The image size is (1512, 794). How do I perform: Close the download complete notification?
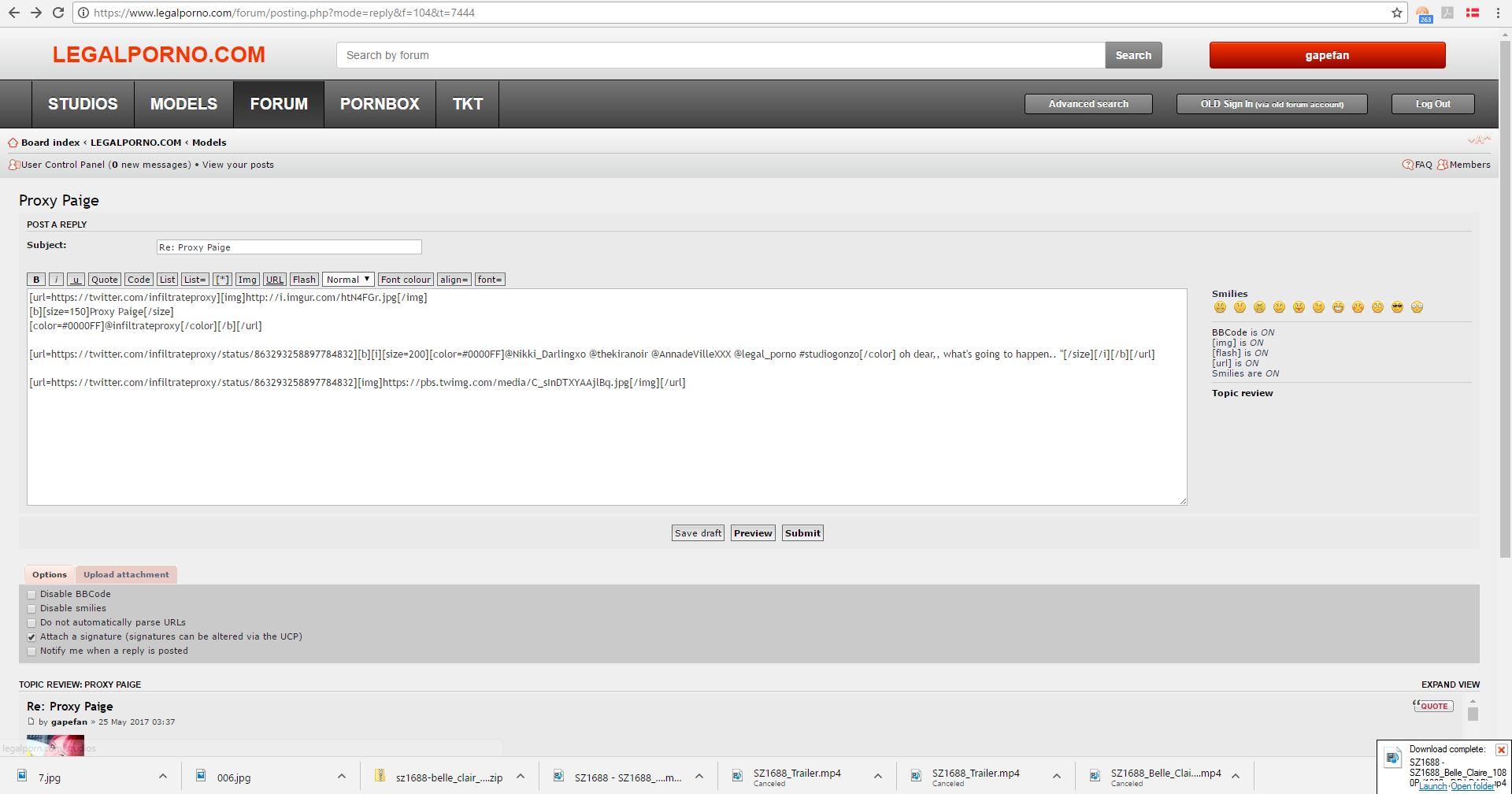click(1501, 750)
